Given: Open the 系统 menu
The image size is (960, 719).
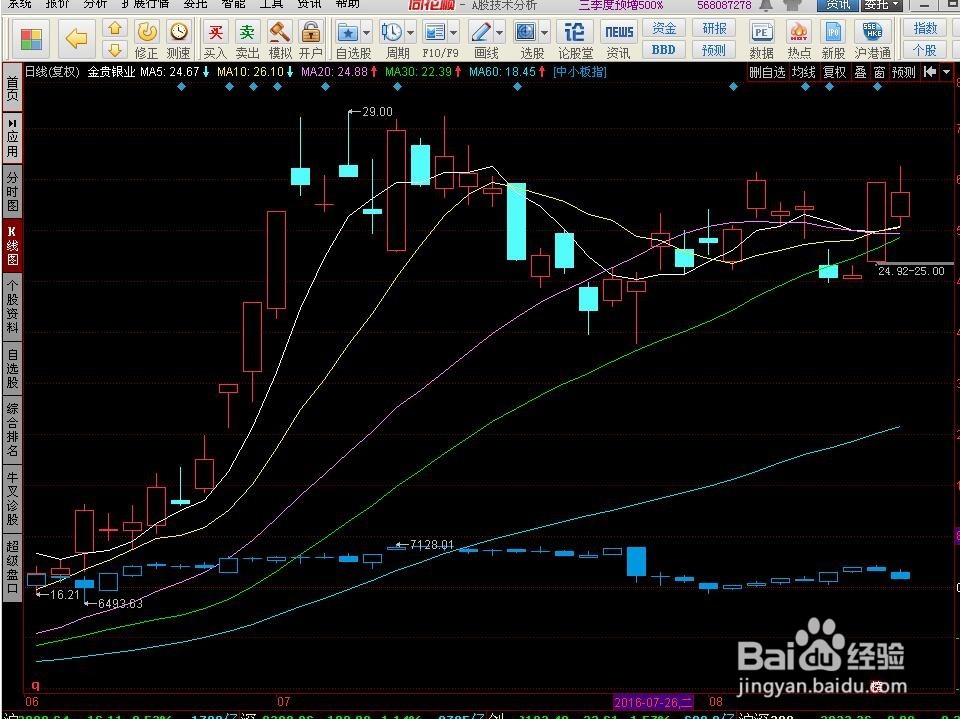Looking at the screenshot, I should click(20, 4).
